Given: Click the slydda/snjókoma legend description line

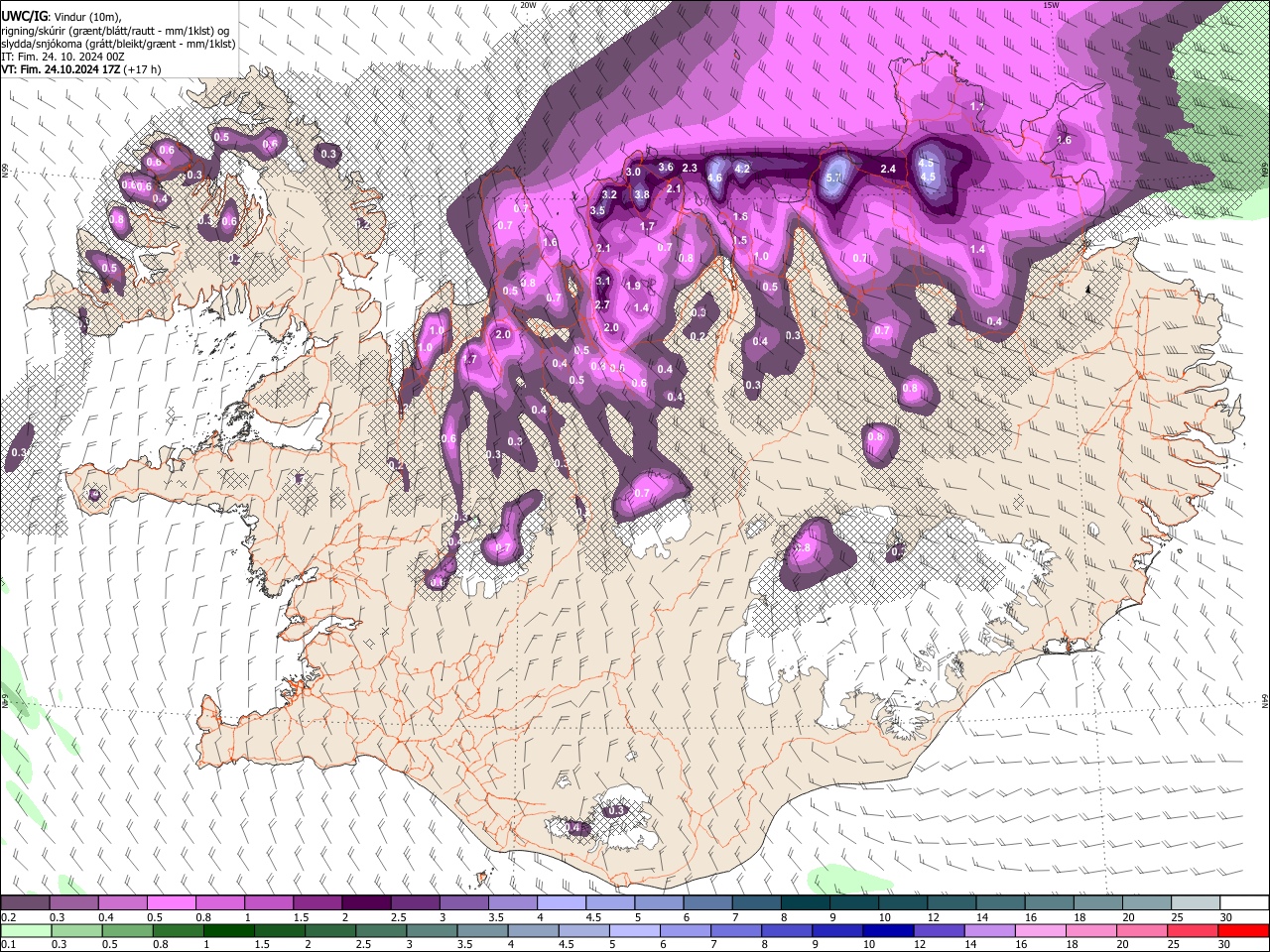Looking at the screenshot, I should tap(118, 44).
